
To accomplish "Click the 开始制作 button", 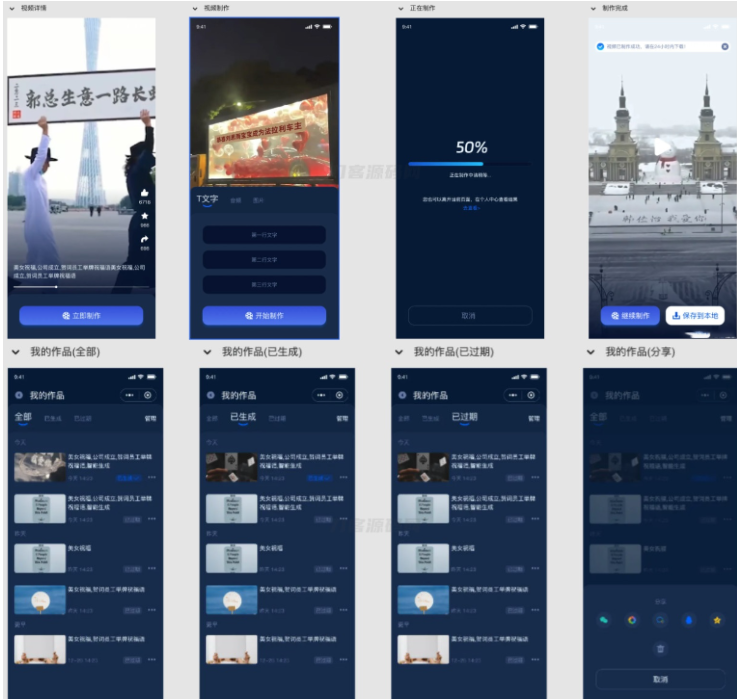I will (264, 316).
